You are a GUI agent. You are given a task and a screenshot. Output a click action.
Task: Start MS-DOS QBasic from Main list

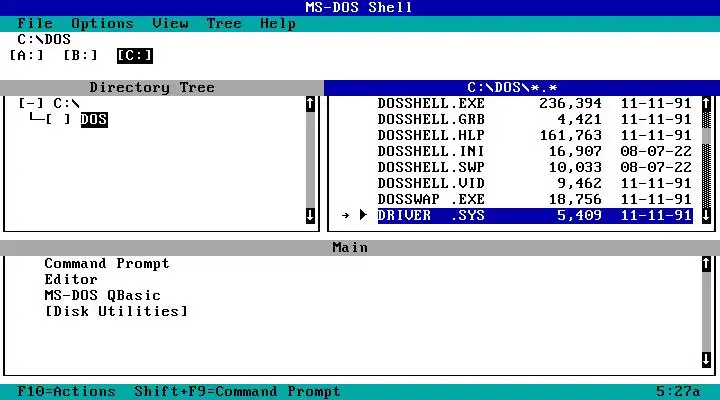[103, 296]
